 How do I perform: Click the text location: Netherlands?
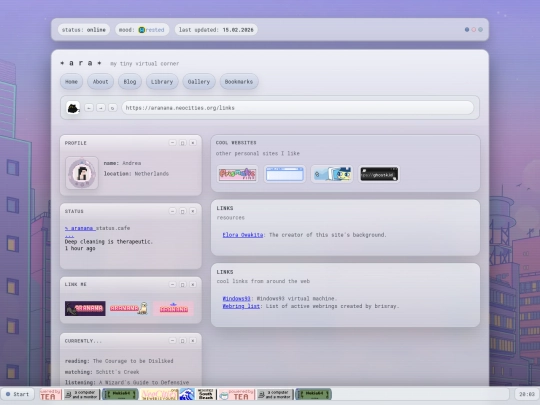point(136,174)
